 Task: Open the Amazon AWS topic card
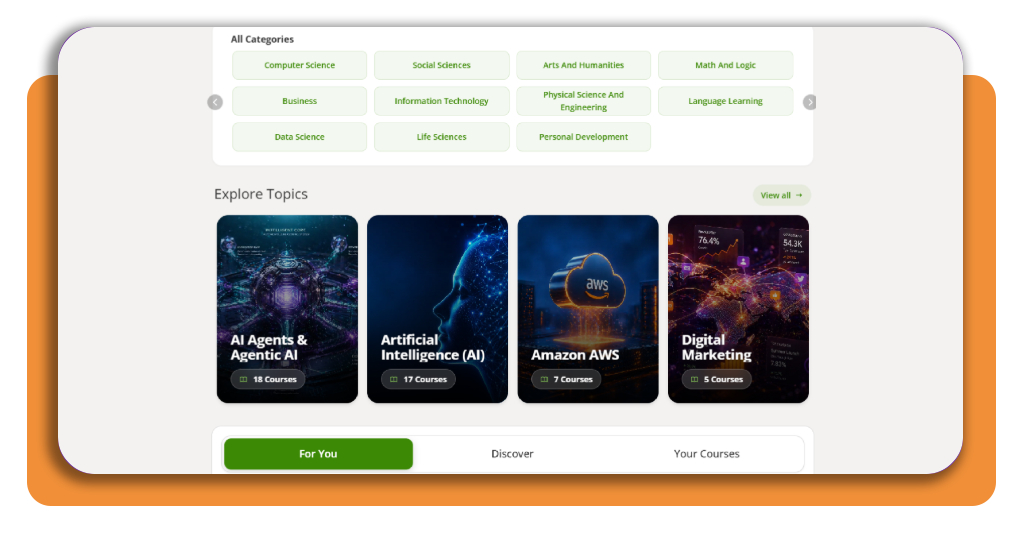coord(588,309)
